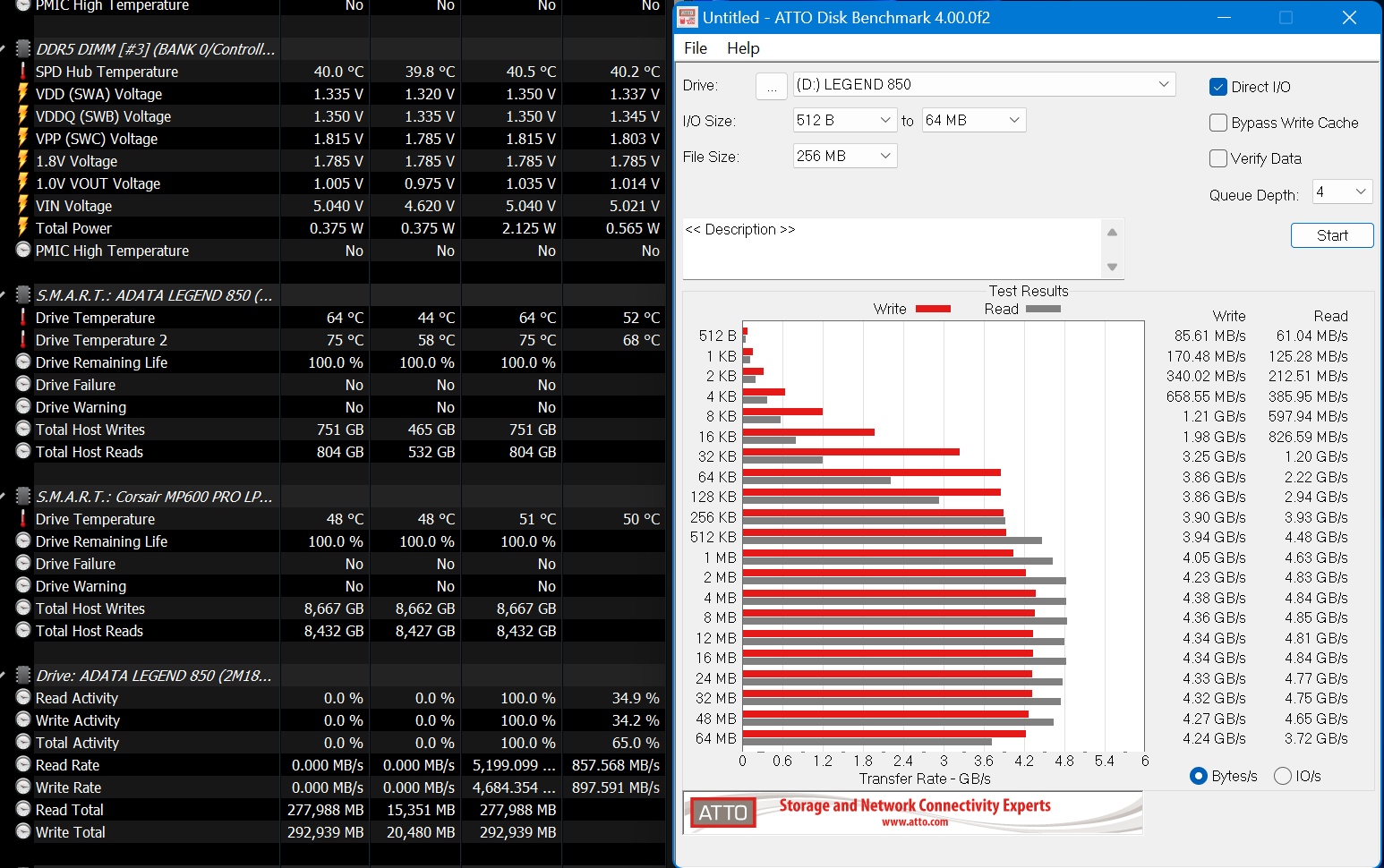The image size is (1384, 868).
Task: Click the lightning icon beside VIN Voltage
Action: [23, 205]
